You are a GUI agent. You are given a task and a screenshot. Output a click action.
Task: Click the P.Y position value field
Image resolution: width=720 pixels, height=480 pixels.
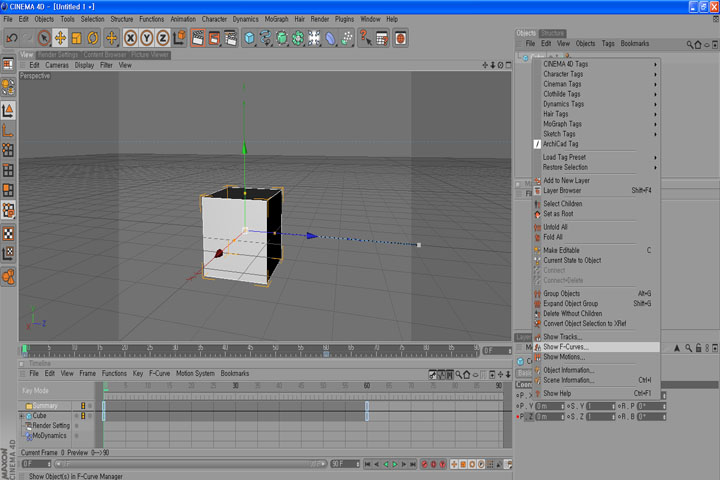coord(550,406)
